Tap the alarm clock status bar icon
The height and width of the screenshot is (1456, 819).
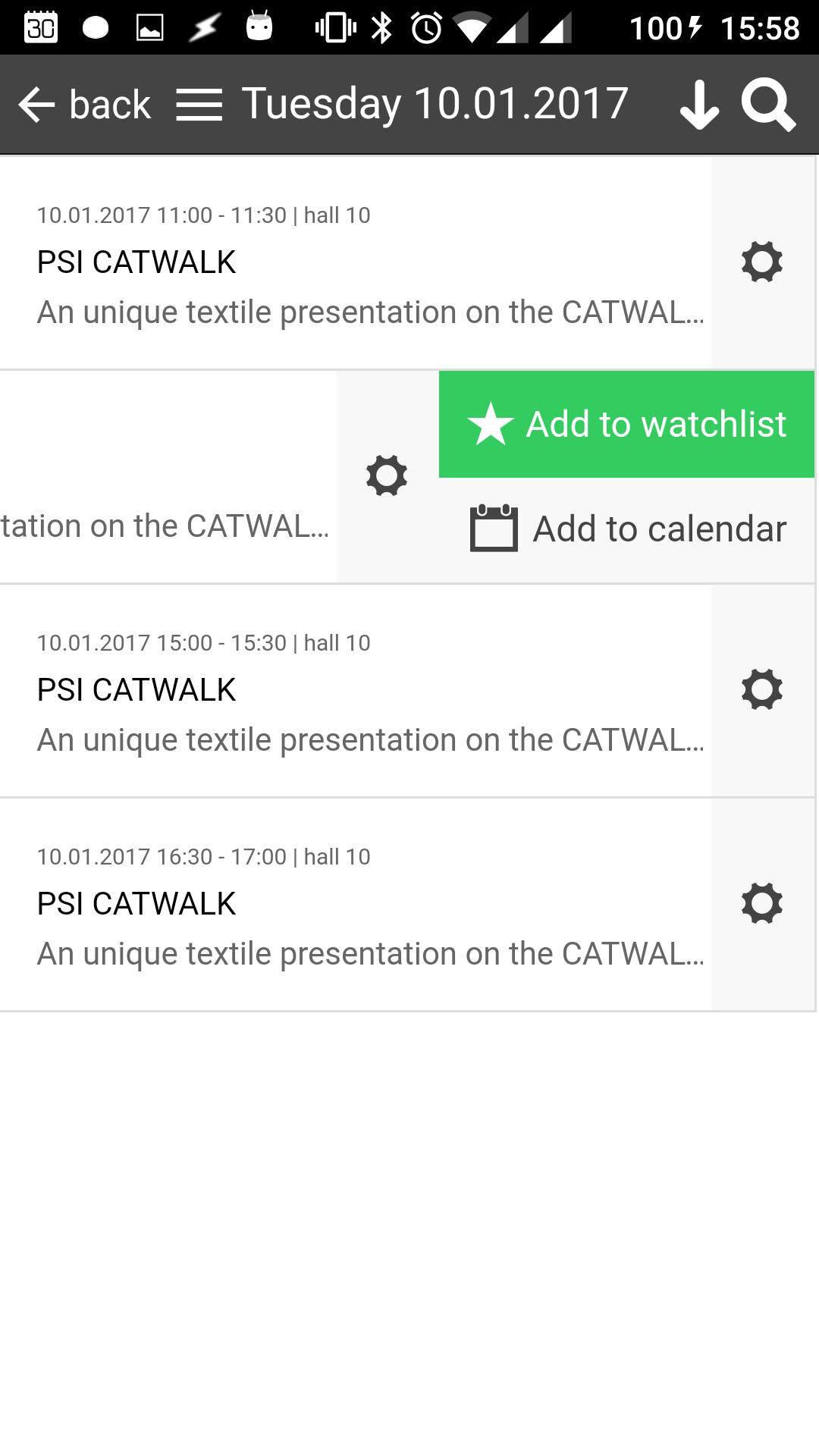426,28
